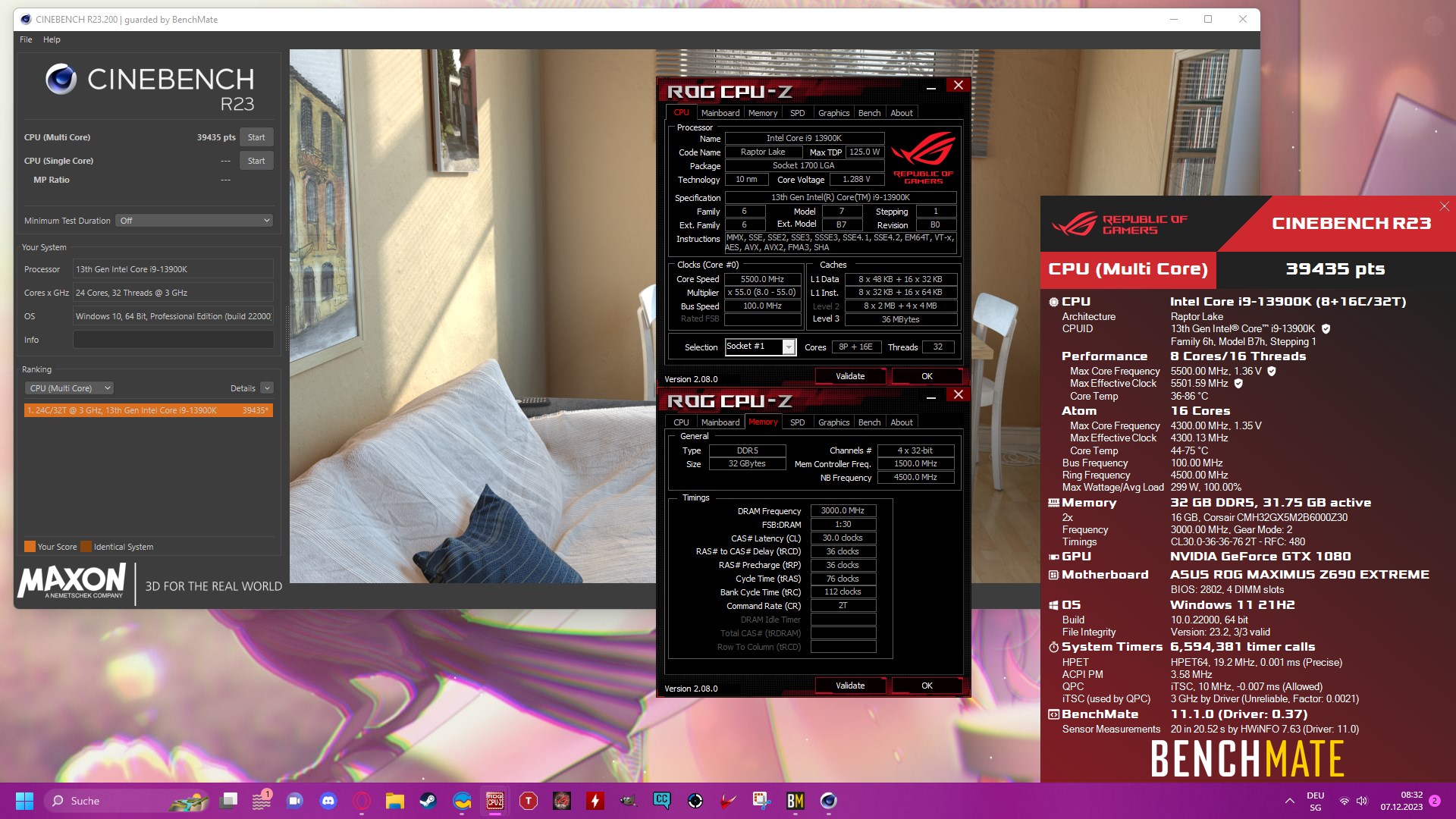Open the Windows Start menu
Image resolution: width=1456 pixels, height=819 pixels.
24,801
